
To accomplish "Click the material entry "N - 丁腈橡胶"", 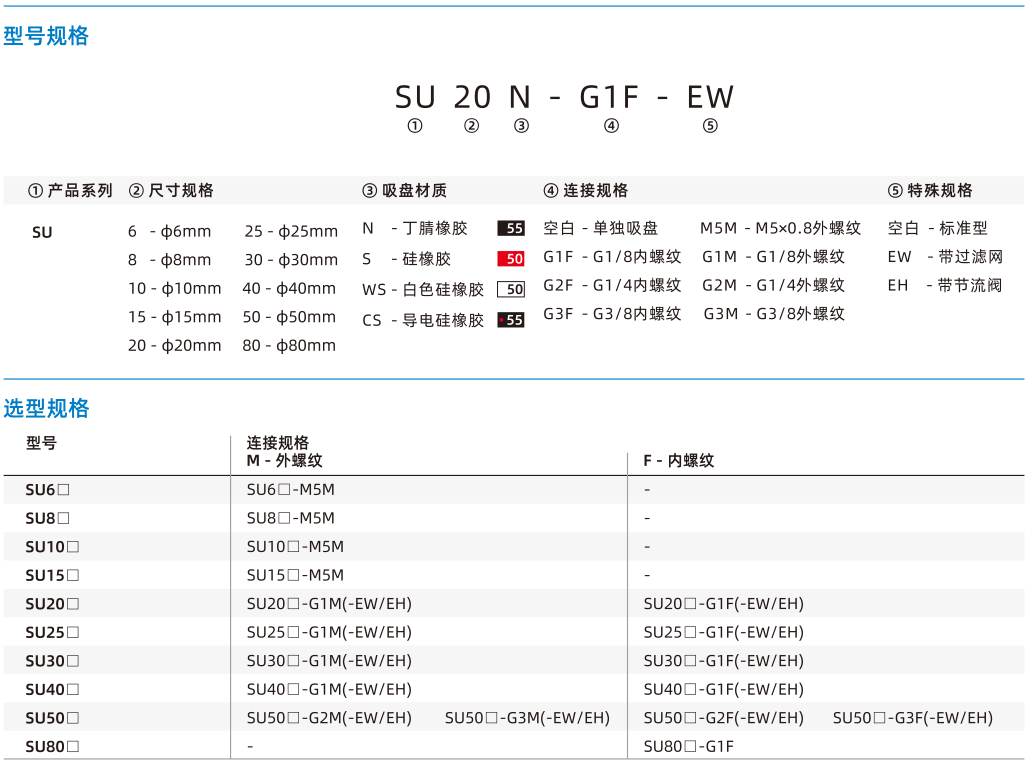I will [x=415, y=228].
